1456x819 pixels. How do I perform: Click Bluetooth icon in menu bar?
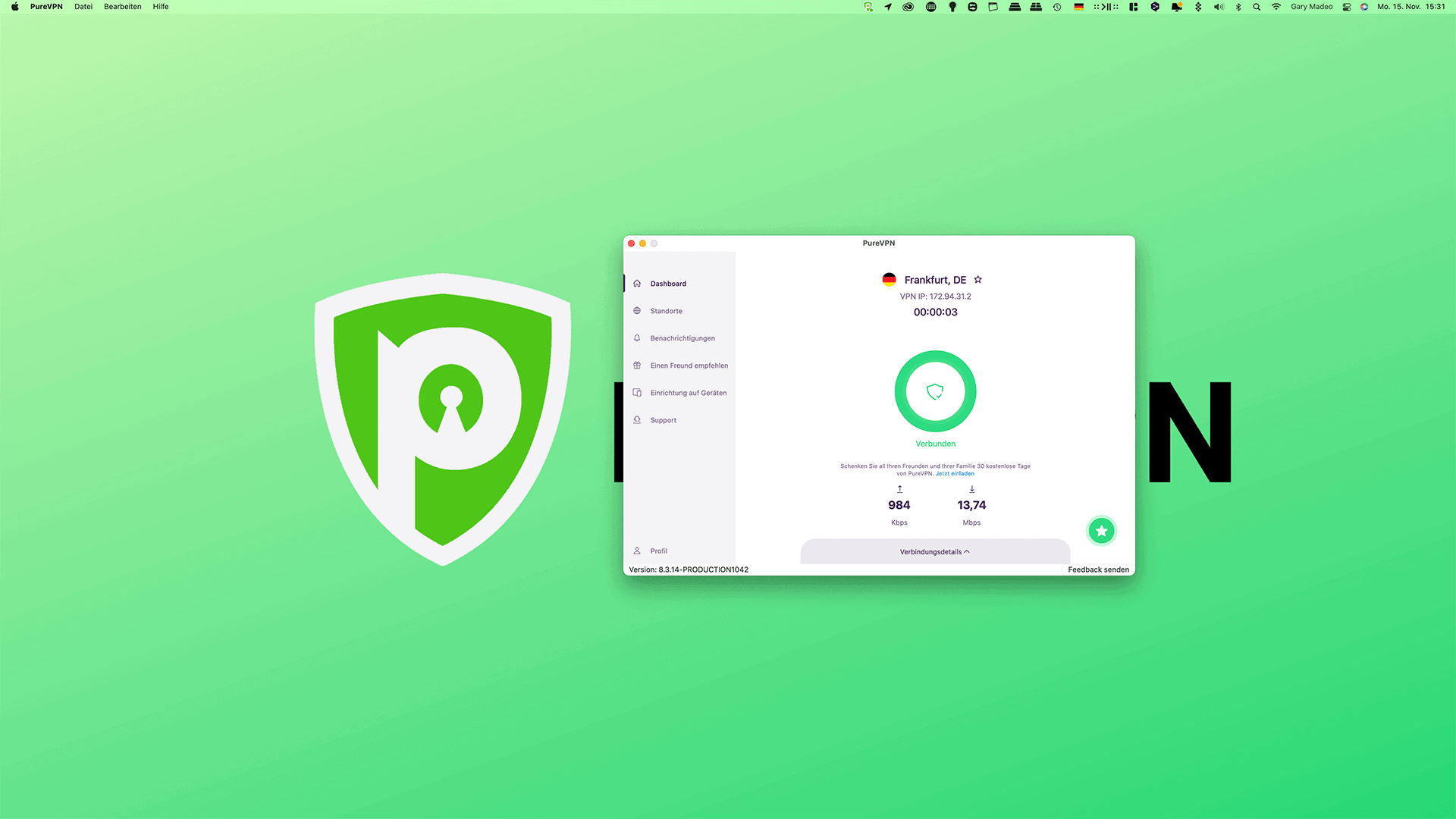coord(1238,7)
